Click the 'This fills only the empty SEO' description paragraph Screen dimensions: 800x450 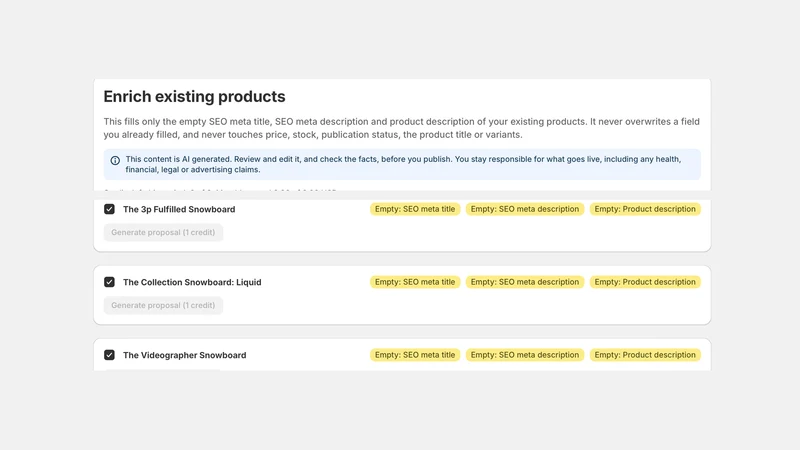(x=402, y=128)
